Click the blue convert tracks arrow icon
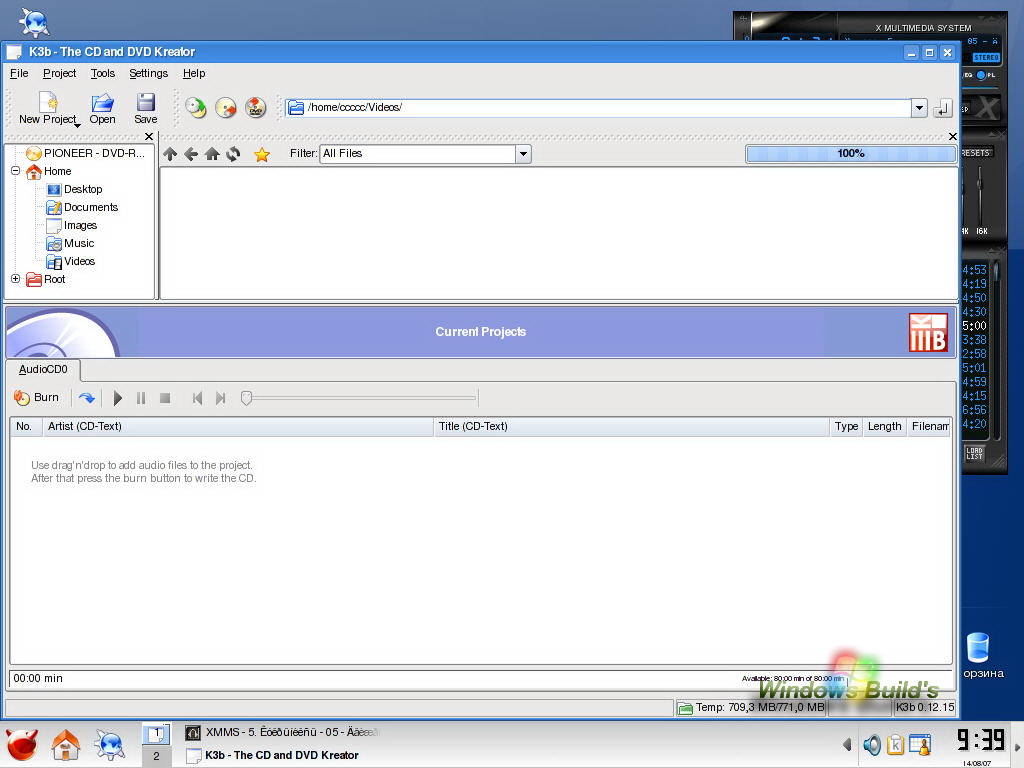 [86, 398]
